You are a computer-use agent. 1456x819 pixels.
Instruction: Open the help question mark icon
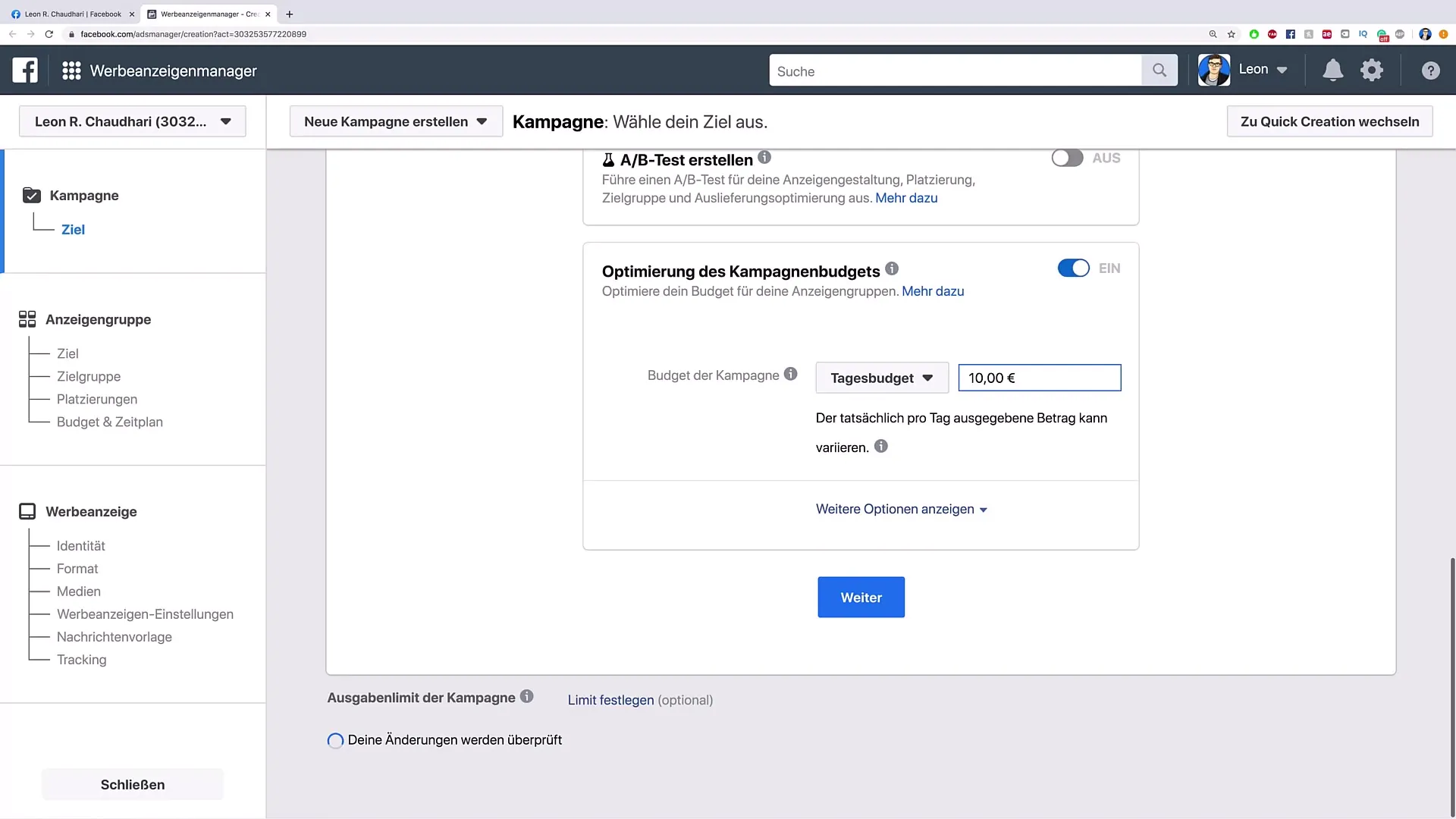(1430, 71)
